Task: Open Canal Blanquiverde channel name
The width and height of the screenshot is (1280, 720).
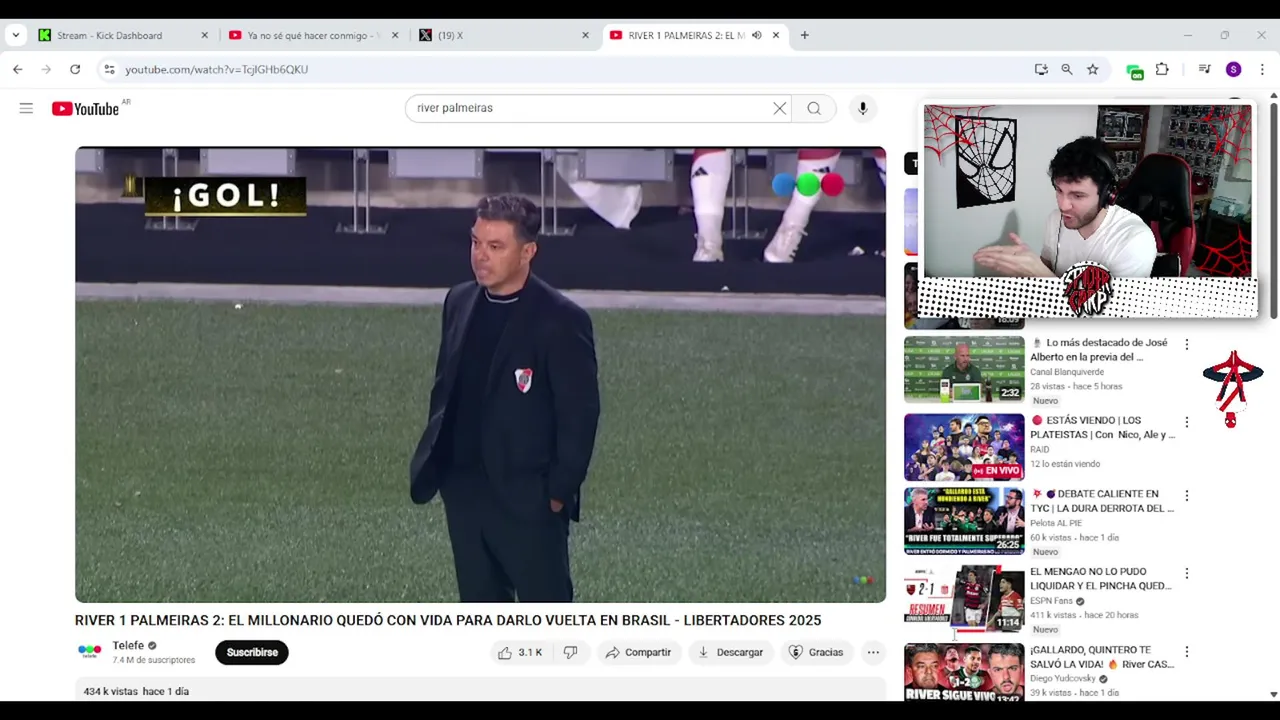Action: 1067,372
